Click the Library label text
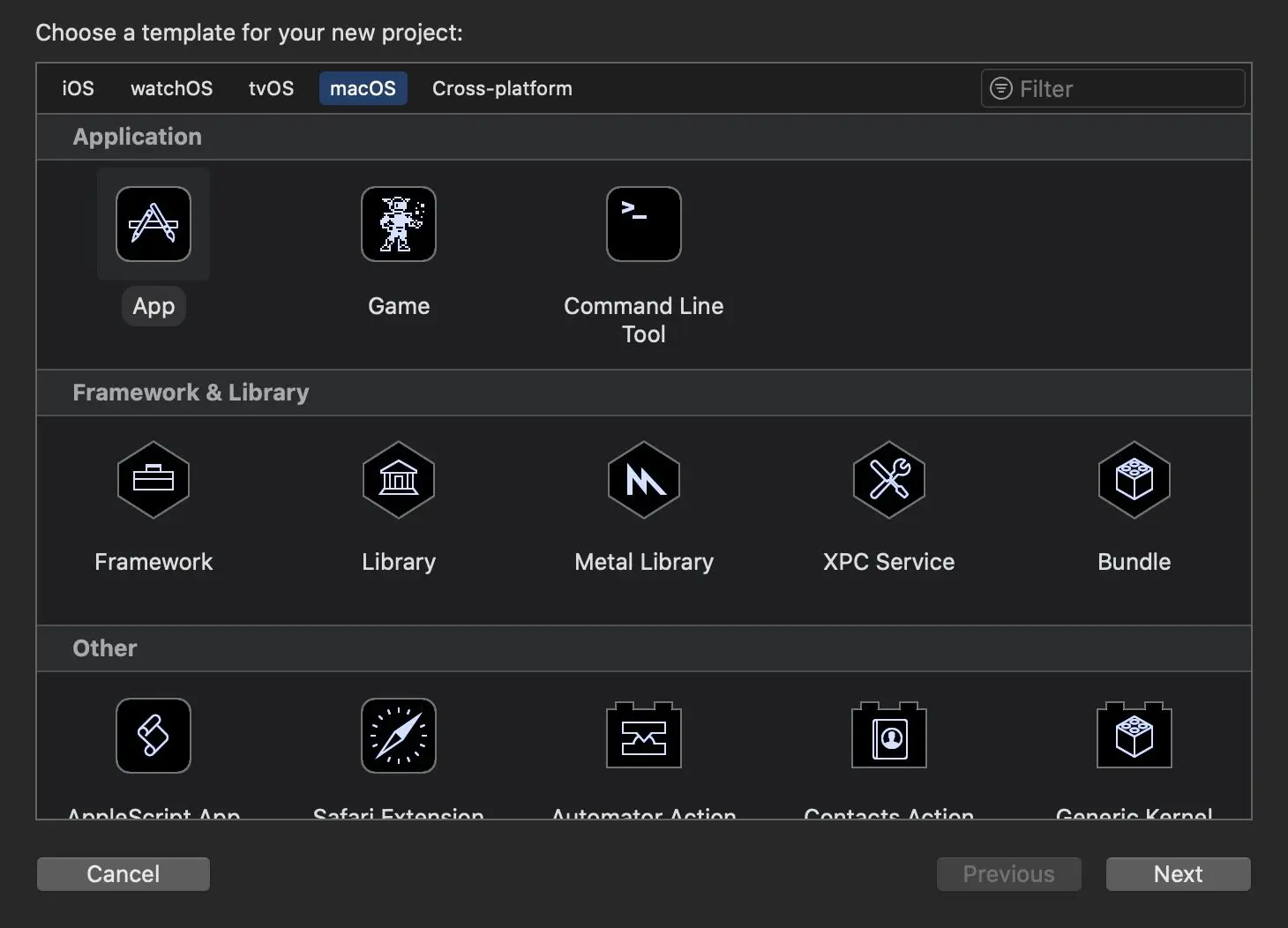 [x=399, y=562]
